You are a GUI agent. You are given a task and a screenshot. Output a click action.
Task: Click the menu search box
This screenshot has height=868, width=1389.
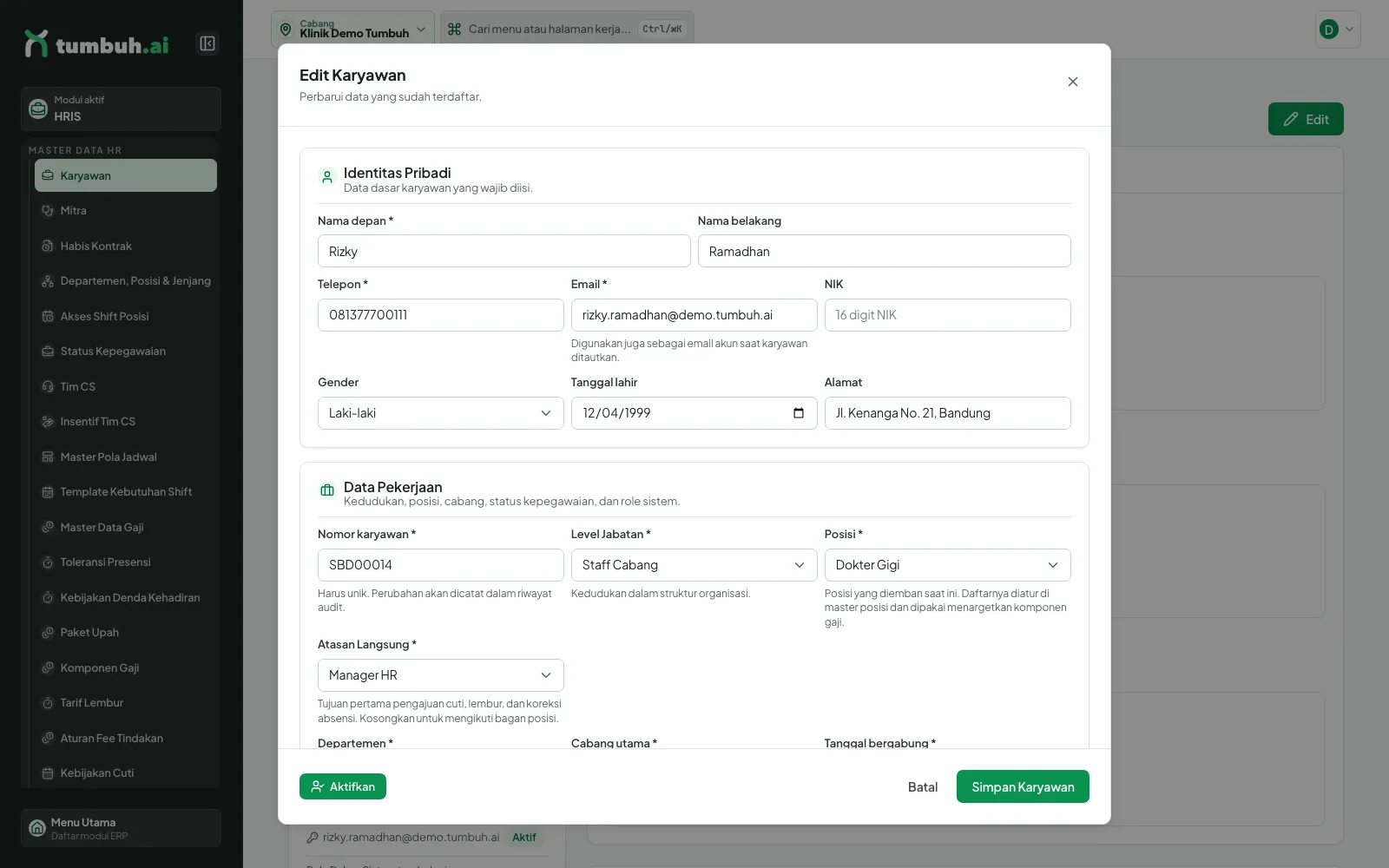[x=567, y=29]
